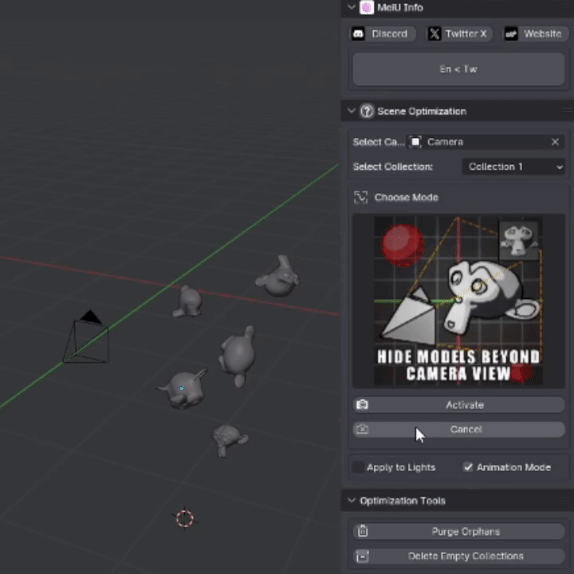
Task: Collapse the Scene Optimization panel
Action: tap(351, 111)
